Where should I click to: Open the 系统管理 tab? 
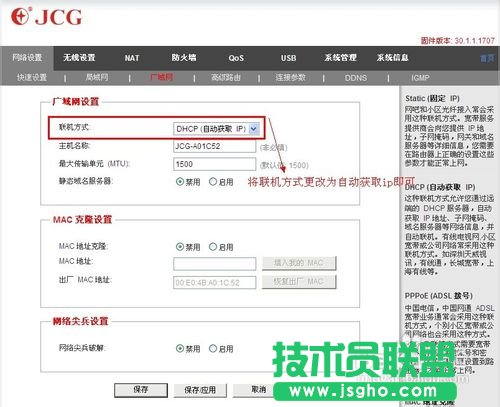tap(340, 58)
